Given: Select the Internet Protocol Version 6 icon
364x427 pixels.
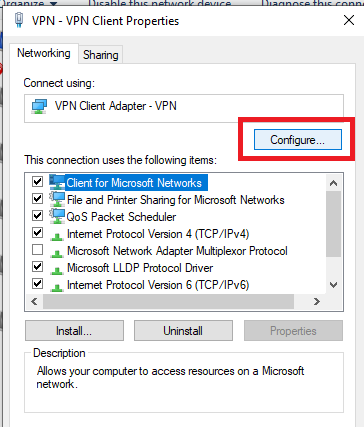Looking at the screenshot, I should (x=57, y=287).
